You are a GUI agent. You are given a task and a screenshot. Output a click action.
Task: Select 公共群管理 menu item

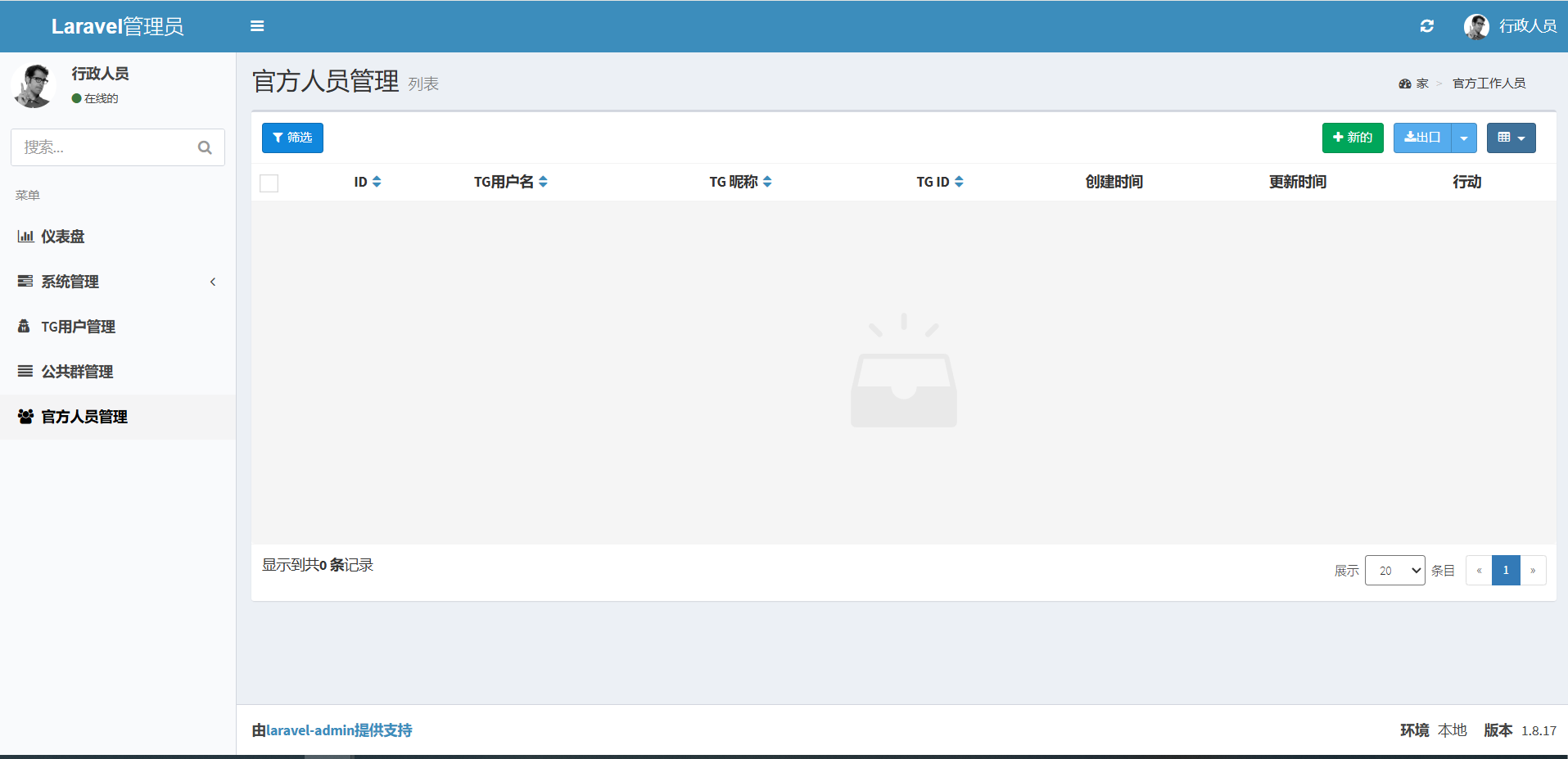77,372
